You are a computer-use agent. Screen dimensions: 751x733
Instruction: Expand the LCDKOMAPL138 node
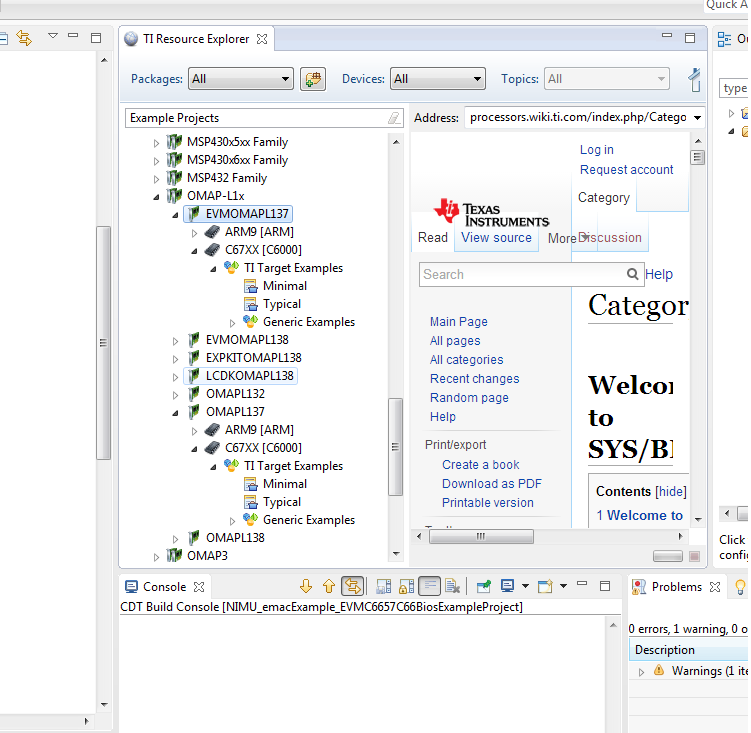click(175, 377)
